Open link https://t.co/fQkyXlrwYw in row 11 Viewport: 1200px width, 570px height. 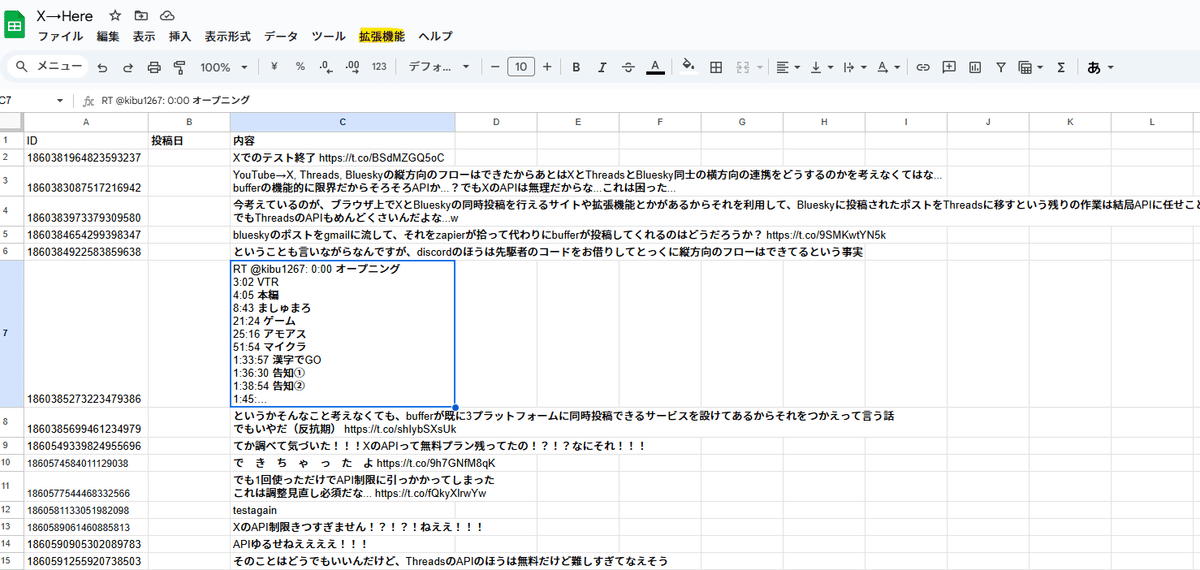(431, 493)
